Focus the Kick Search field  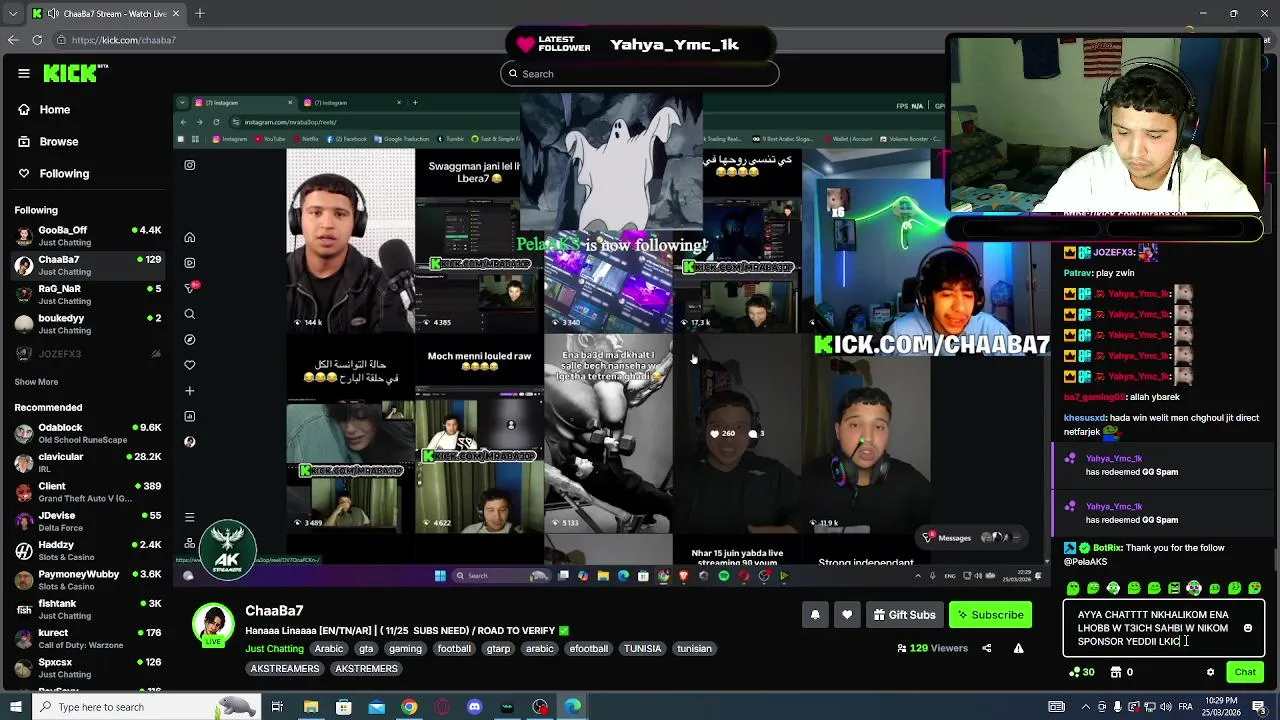(640, 73)
